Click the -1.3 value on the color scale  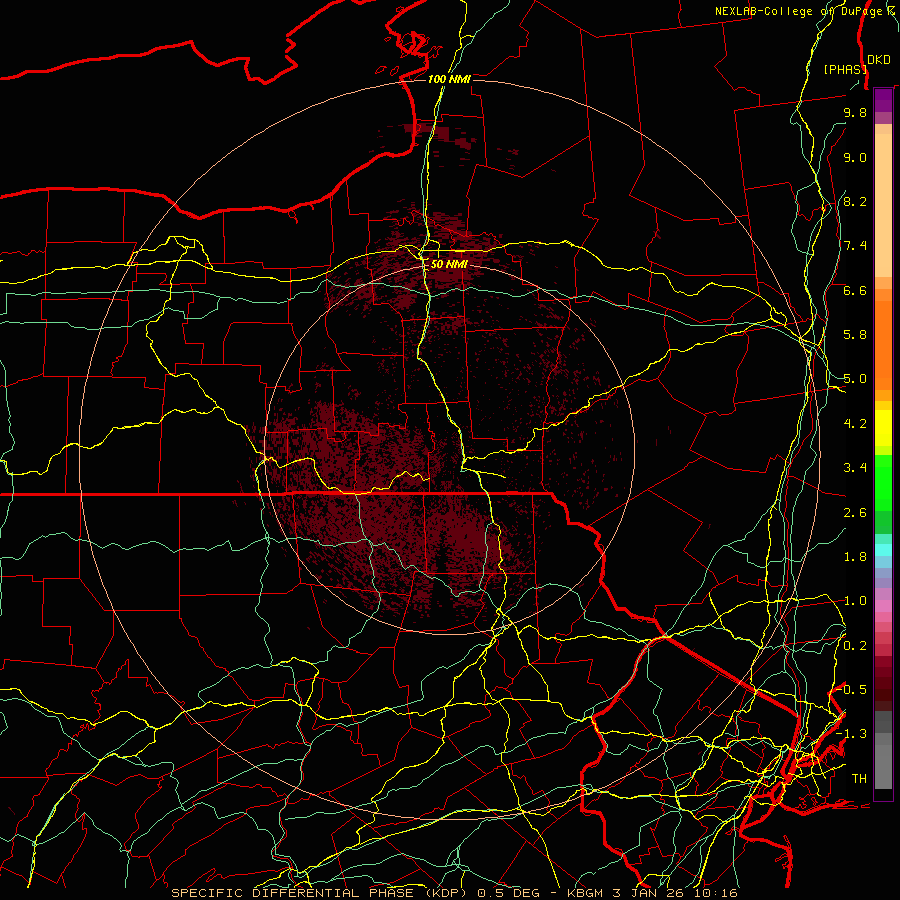coord(852,734)
